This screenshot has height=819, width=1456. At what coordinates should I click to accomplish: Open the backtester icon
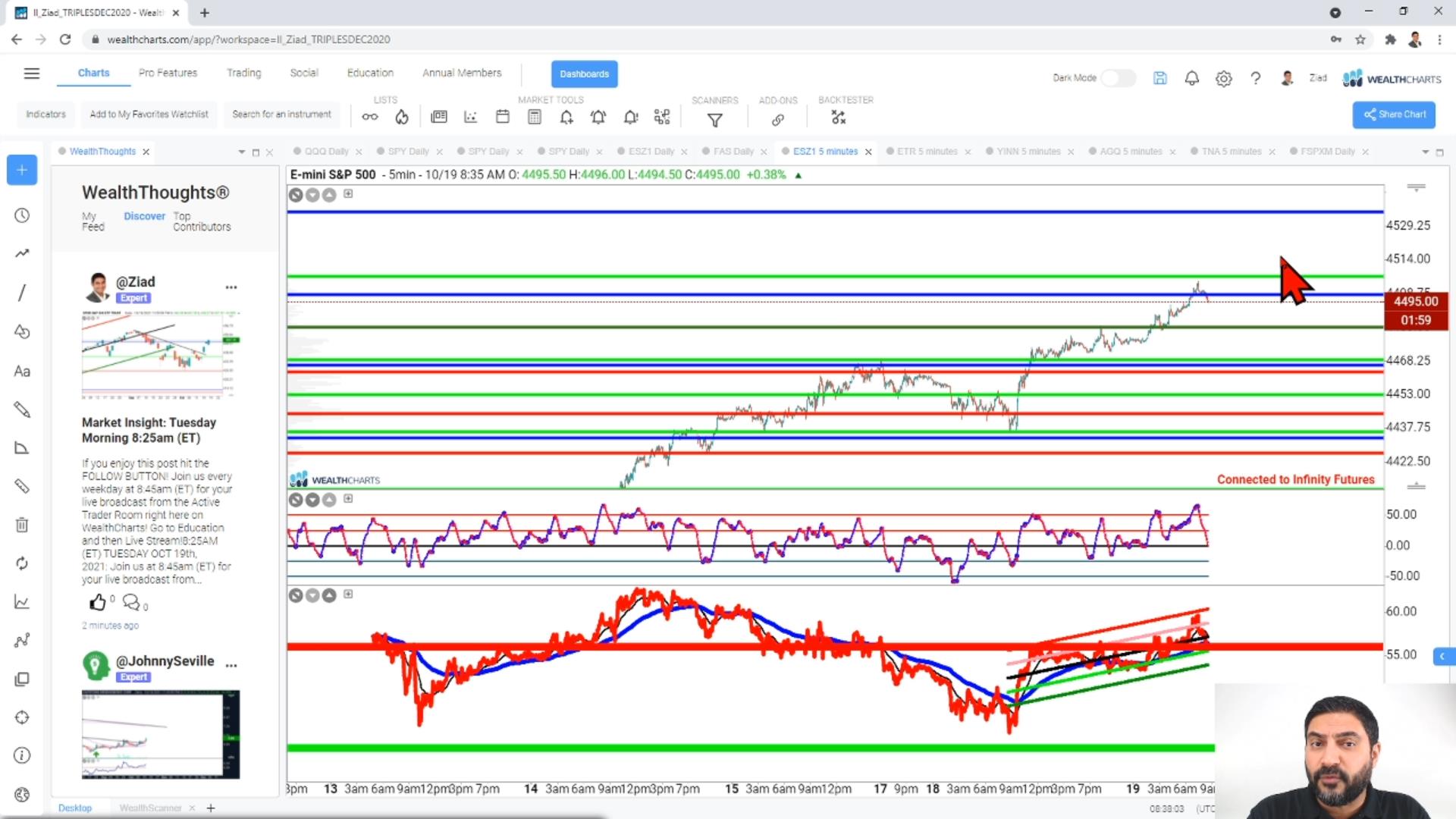click(838, 118)
